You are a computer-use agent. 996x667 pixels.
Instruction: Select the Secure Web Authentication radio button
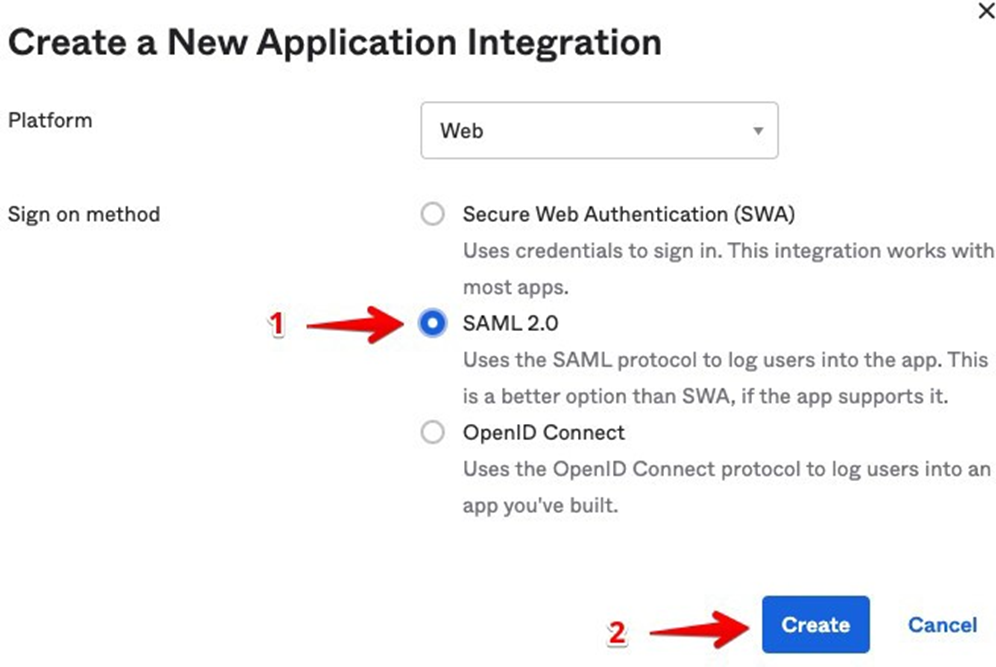tap(432, 214)
